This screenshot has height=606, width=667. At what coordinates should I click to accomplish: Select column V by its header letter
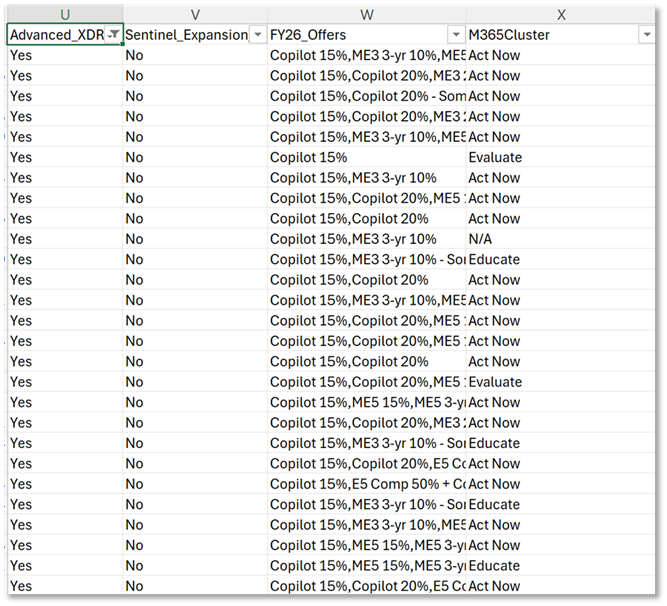[195, 15]
